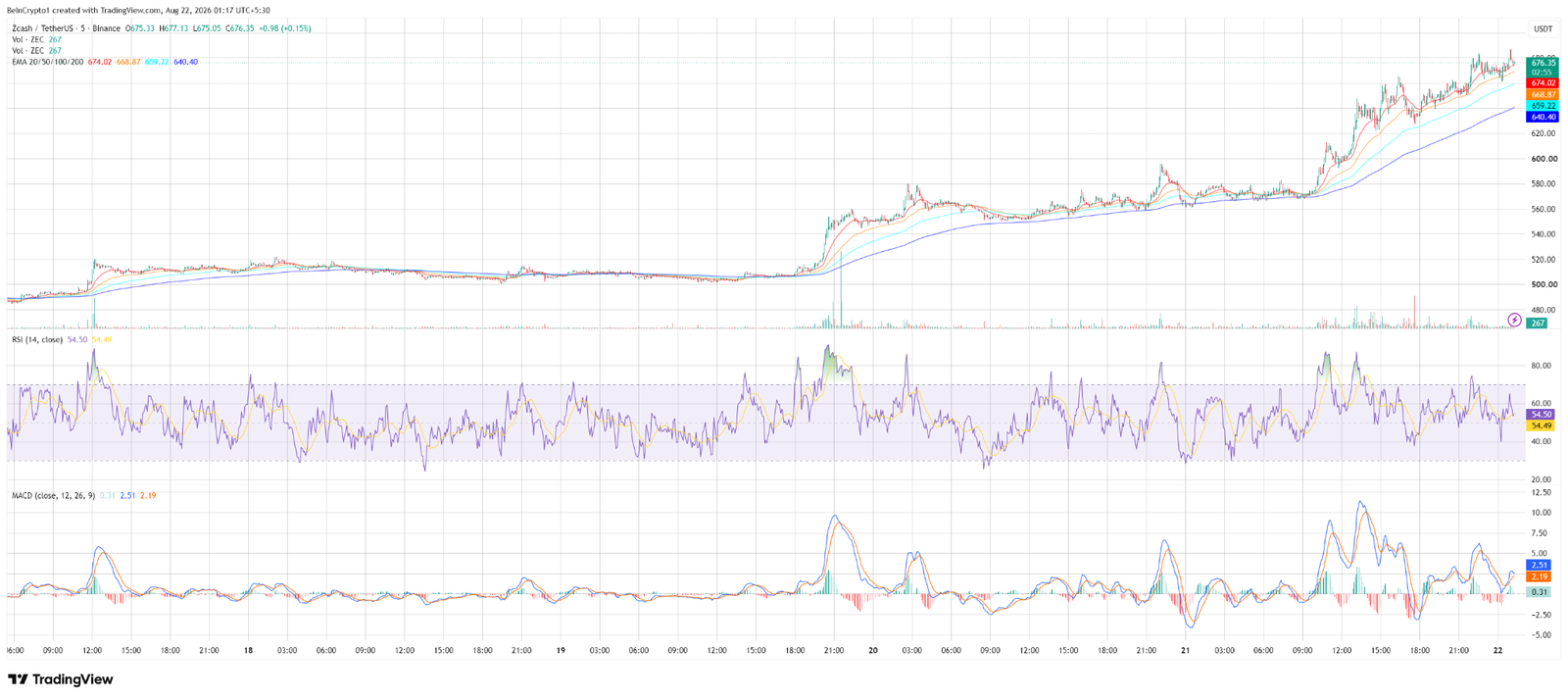Image resolution: width=1568 pixels, height=699 pixels.
Task: Click the date label 22 on time axis
Action: 1497,650
